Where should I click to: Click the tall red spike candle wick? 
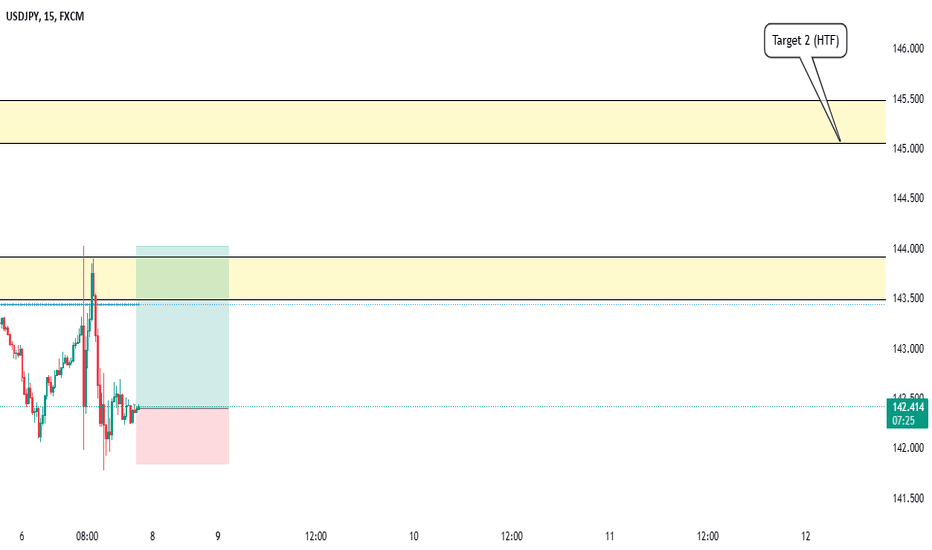83,348
